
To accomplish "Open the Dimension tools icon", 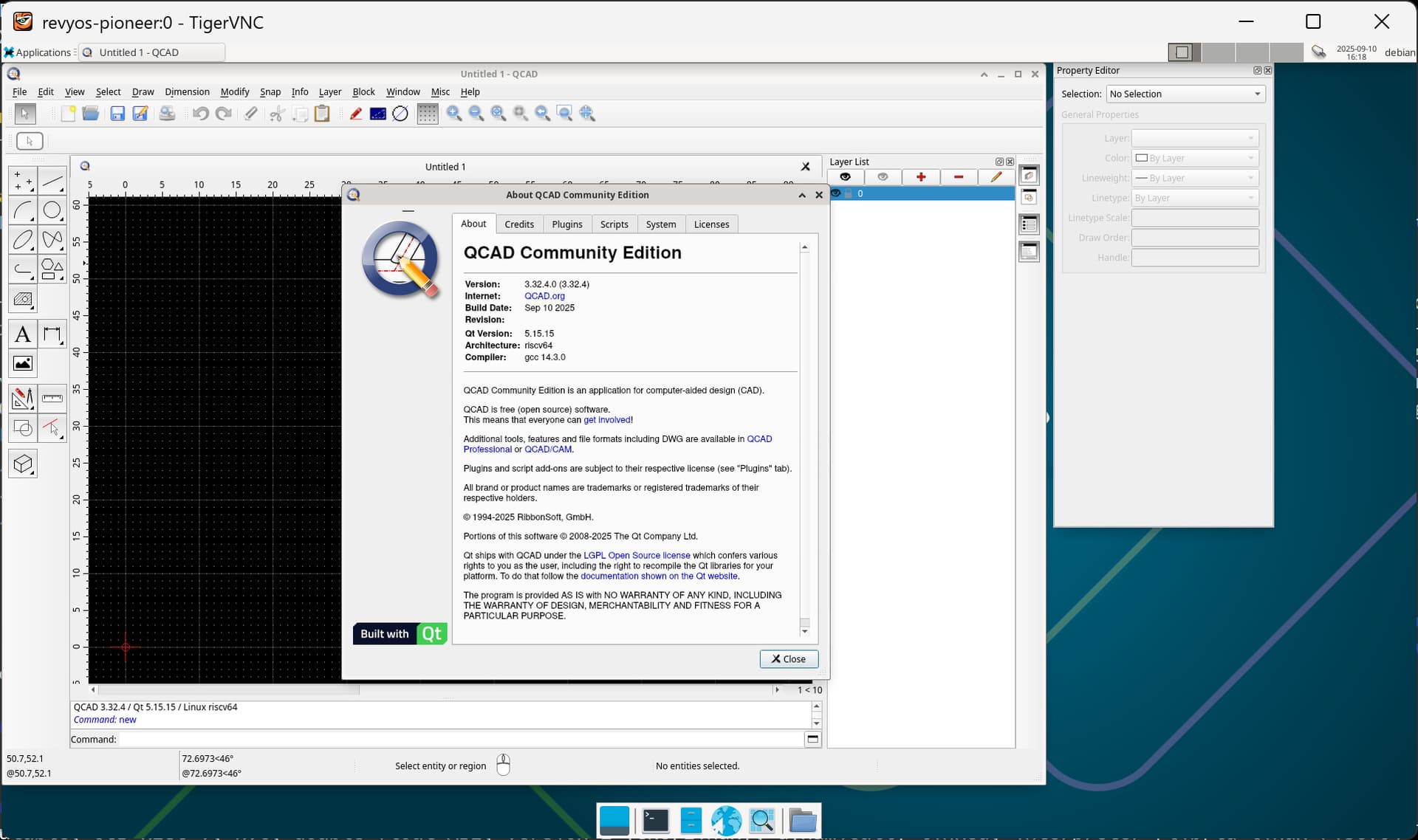I will (52, 334).
